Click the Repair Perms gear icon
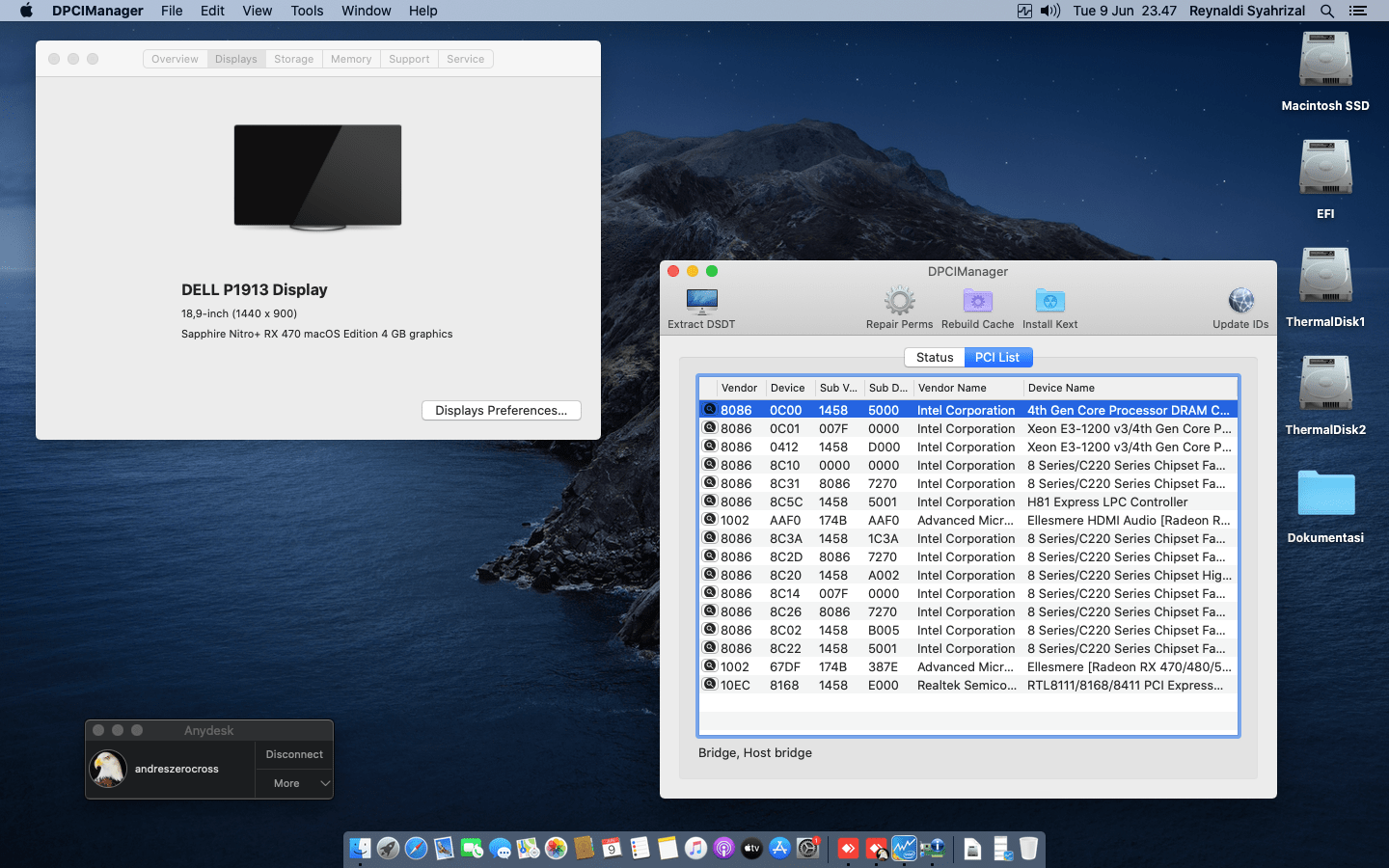1389x868 pixels. click(x=899, y=302)
